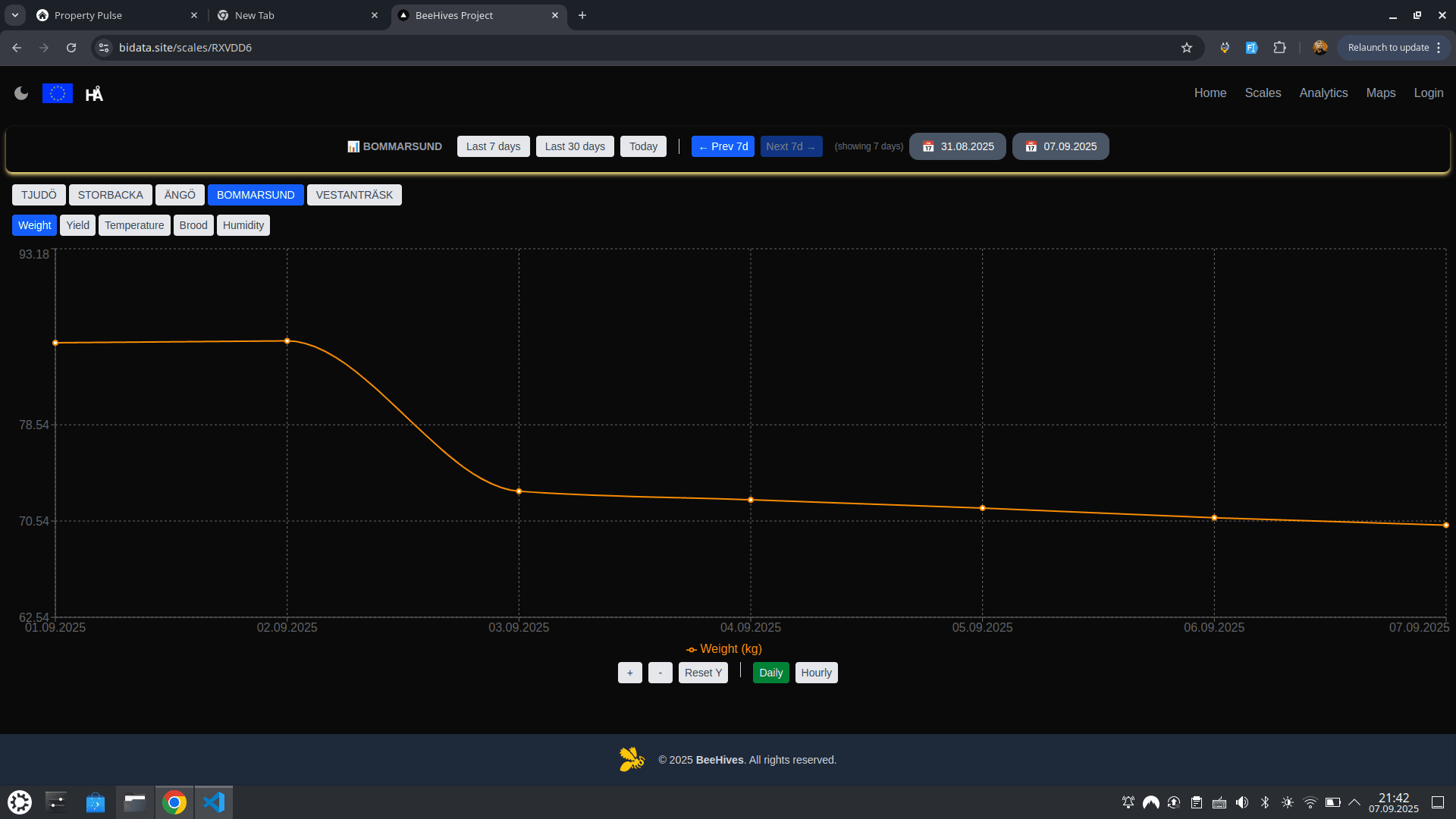
Task: Open the Chrome menu beside Relaunch to update
Action: click(1438, 47)
